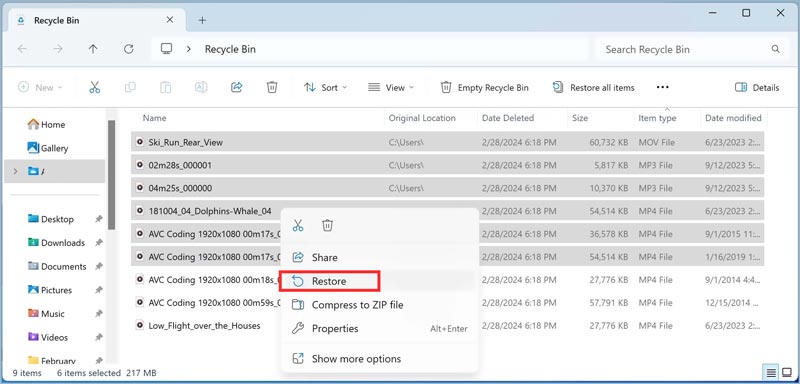The width and height of the screenshot is (800, 384).
Task: Unpin Desktop using its pin icon
Action: 98,219
